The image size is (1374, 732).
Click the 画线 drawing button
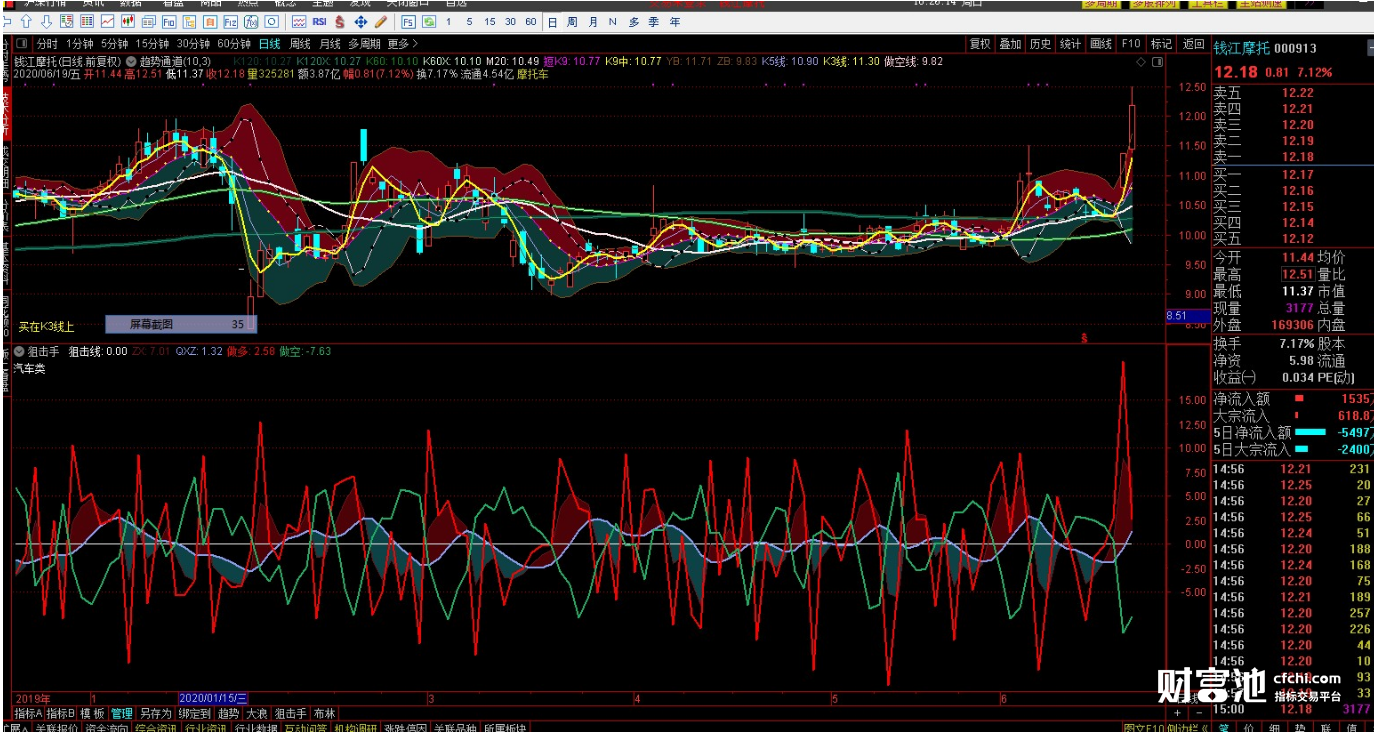pyautogui.click(x=1100, y=44)
